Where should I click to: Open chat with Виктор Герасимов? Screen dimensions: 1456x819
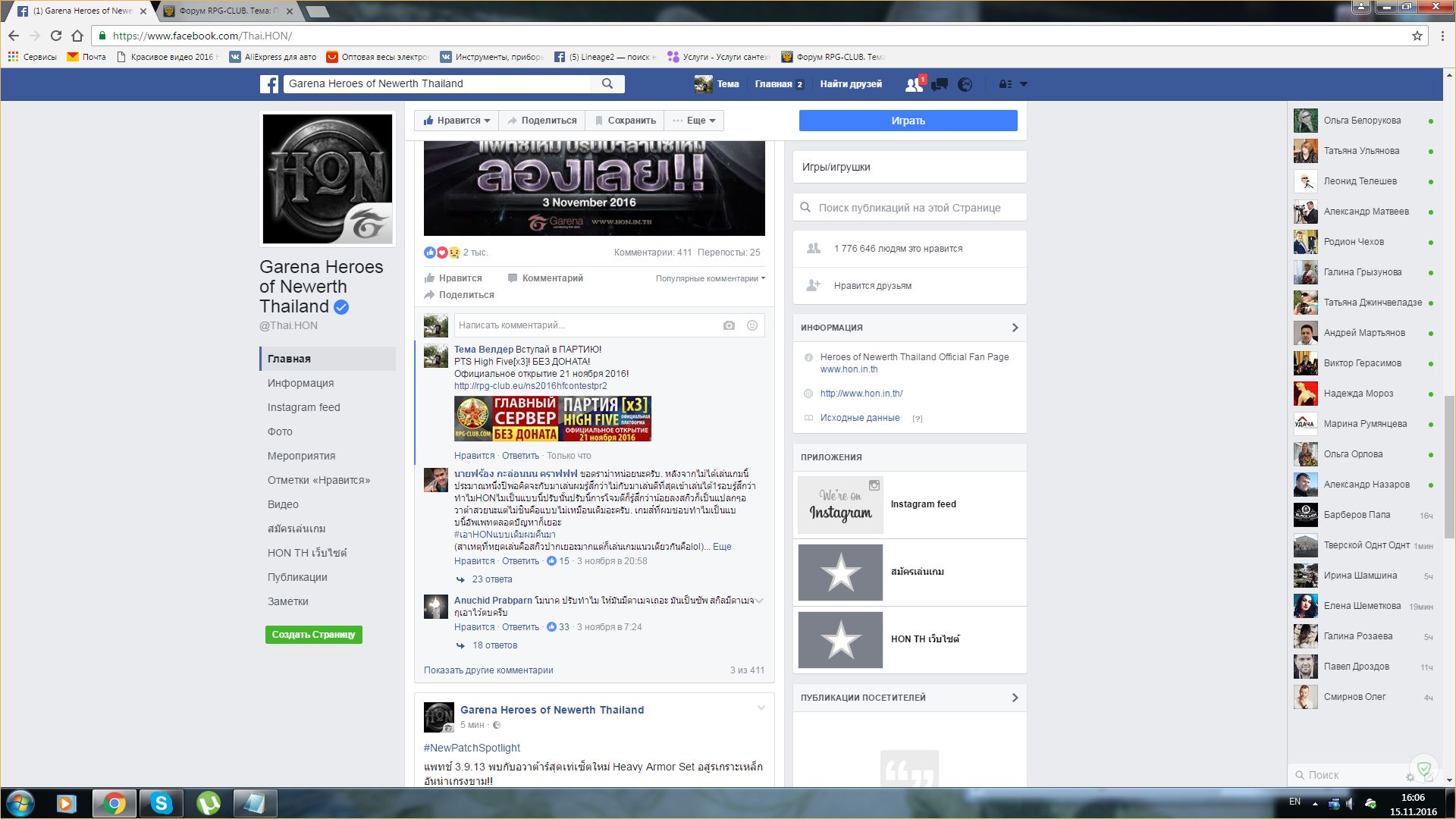(1363, 363)
